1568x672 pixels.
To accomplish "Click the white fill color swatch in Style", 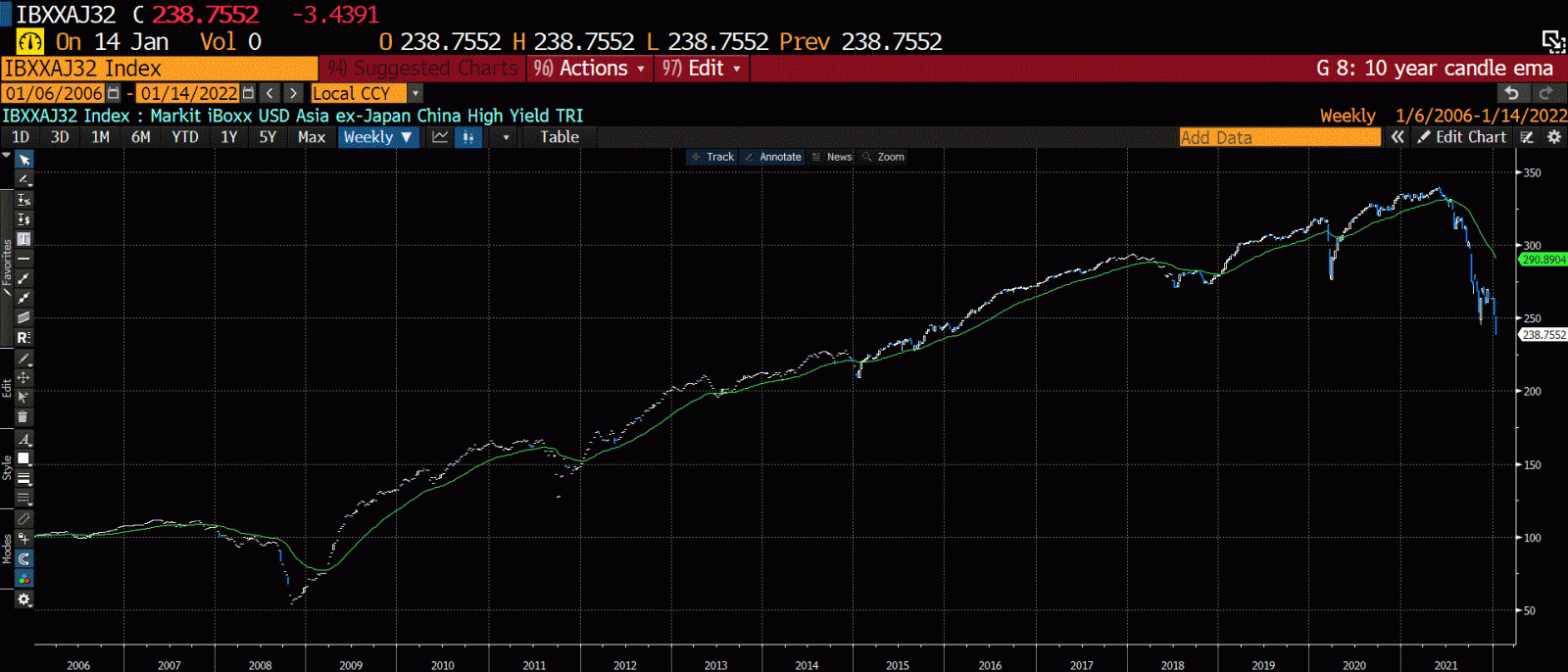I will (24, 458).
